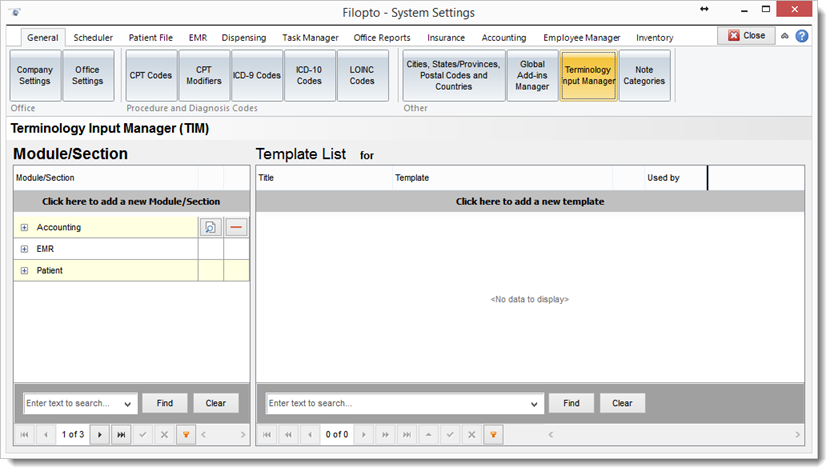
Task: Go to previous page in Template List navigator
Action: (x=288, y=435)
